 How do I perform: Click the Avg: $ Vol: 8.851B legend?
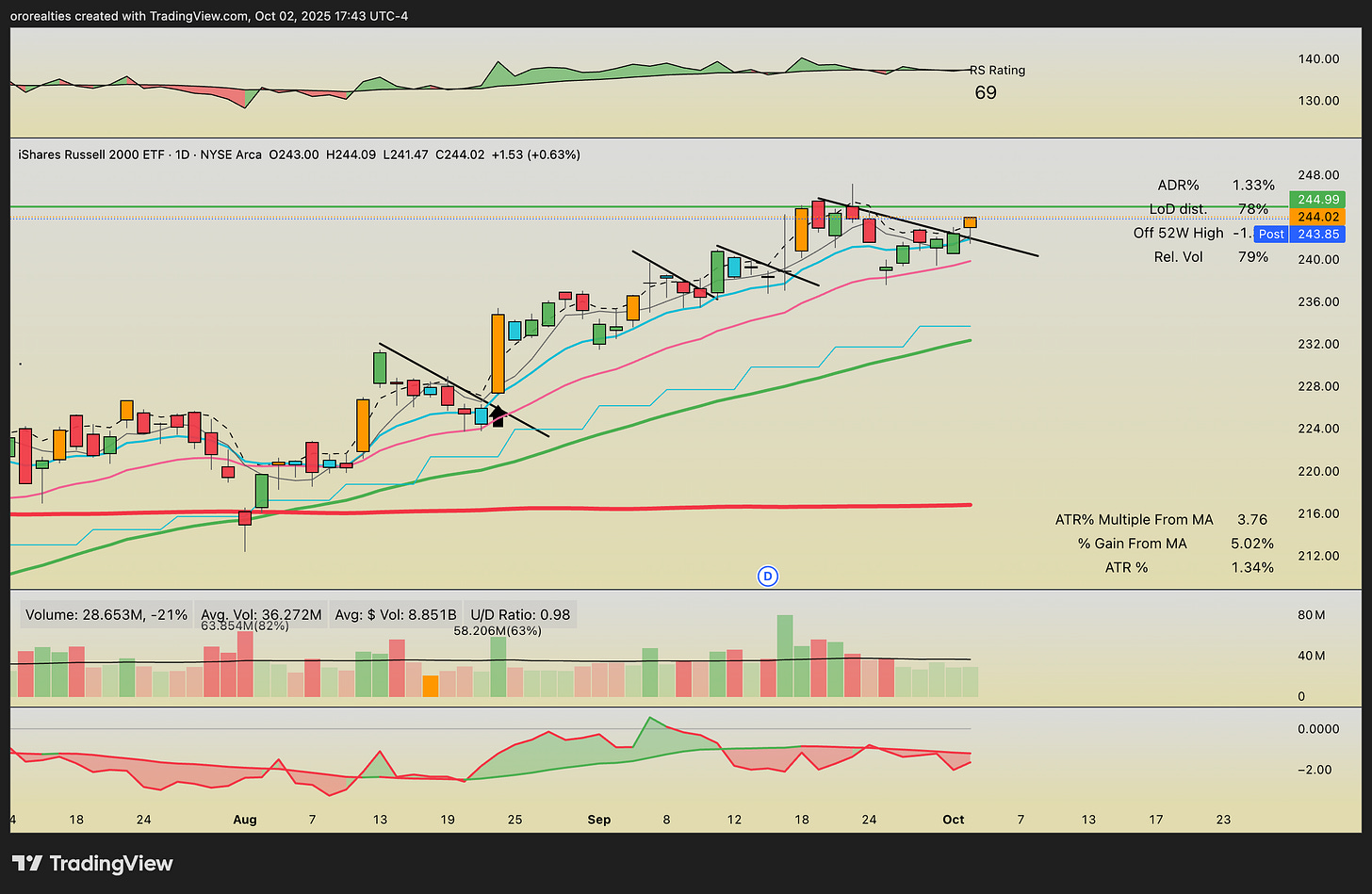(x=396, y=614)
